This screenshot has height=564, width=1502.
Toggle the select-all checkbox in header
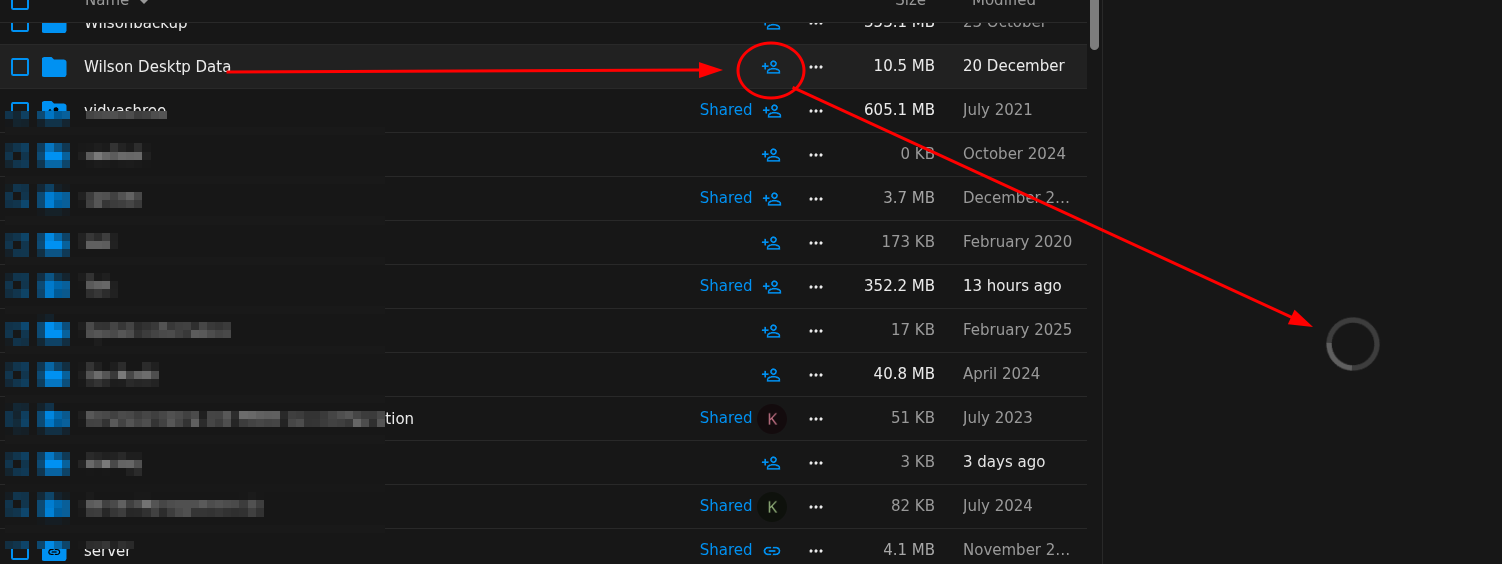(20, 3)
